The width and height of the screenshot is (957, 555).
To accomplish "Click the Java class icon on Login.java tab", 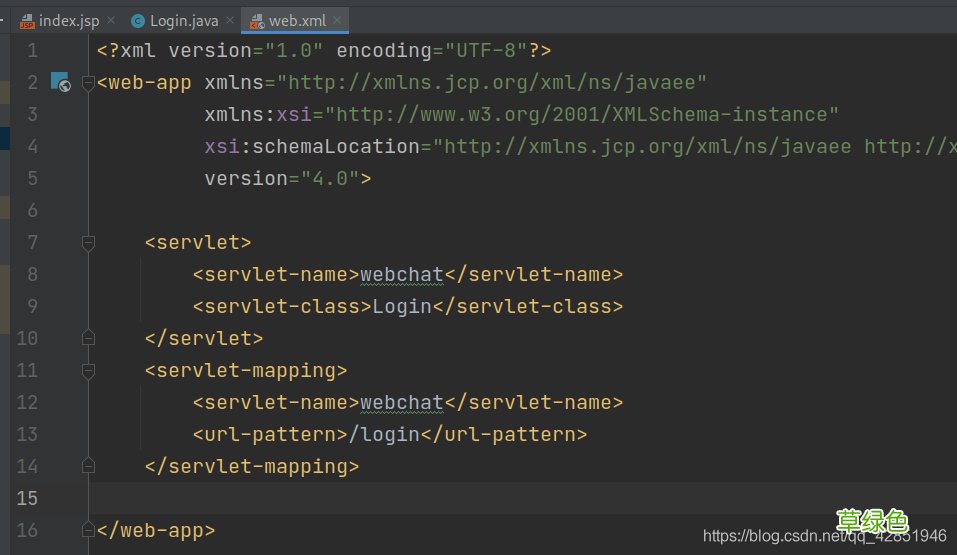I will click(x=138, y=21).
